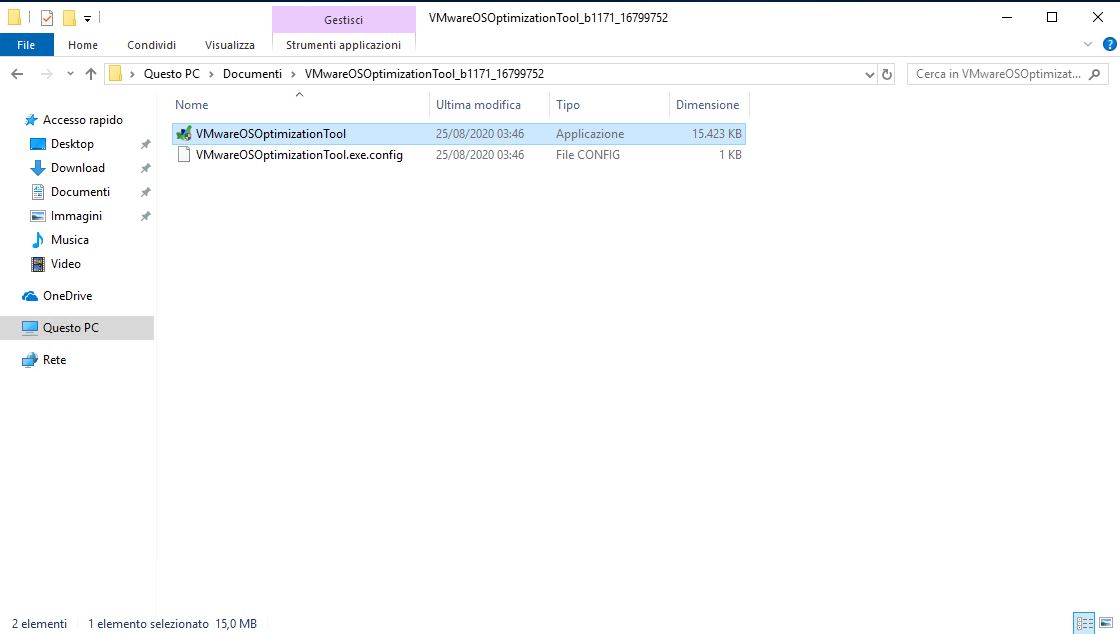The width and height of the screenshot is (1120, 634).
Task: Sort by Ultima modifica column header
Action: (489, 104)
